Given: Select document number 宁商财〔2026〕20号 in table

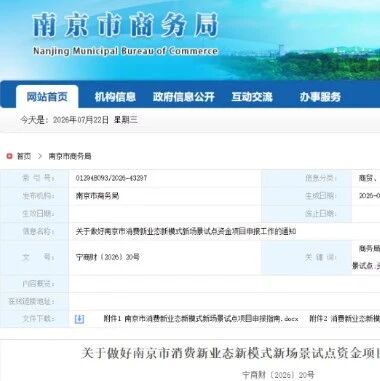Looking at the screenshot, I should (x=108, y=257).
